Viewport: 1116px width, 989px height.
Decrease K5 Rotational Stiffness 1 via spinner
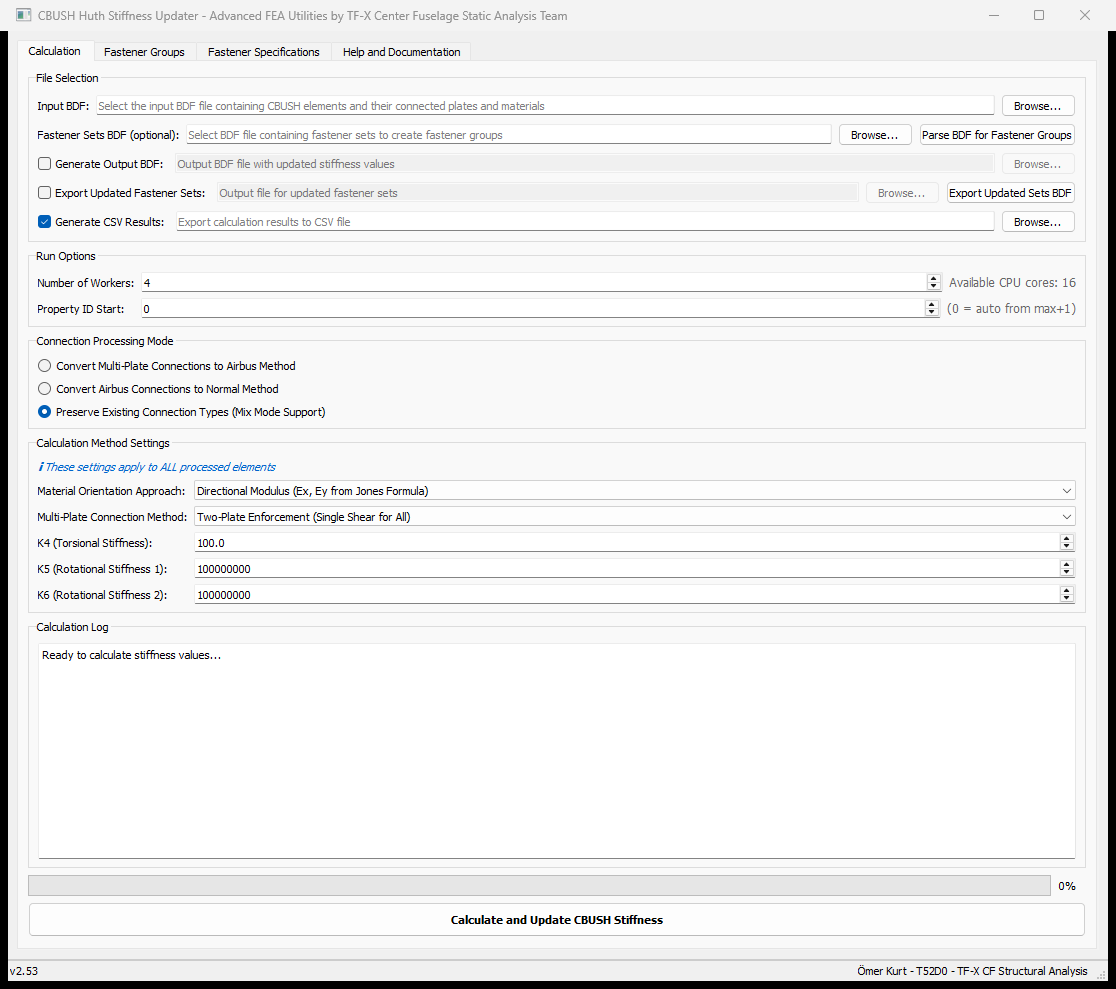[1066, 572]
